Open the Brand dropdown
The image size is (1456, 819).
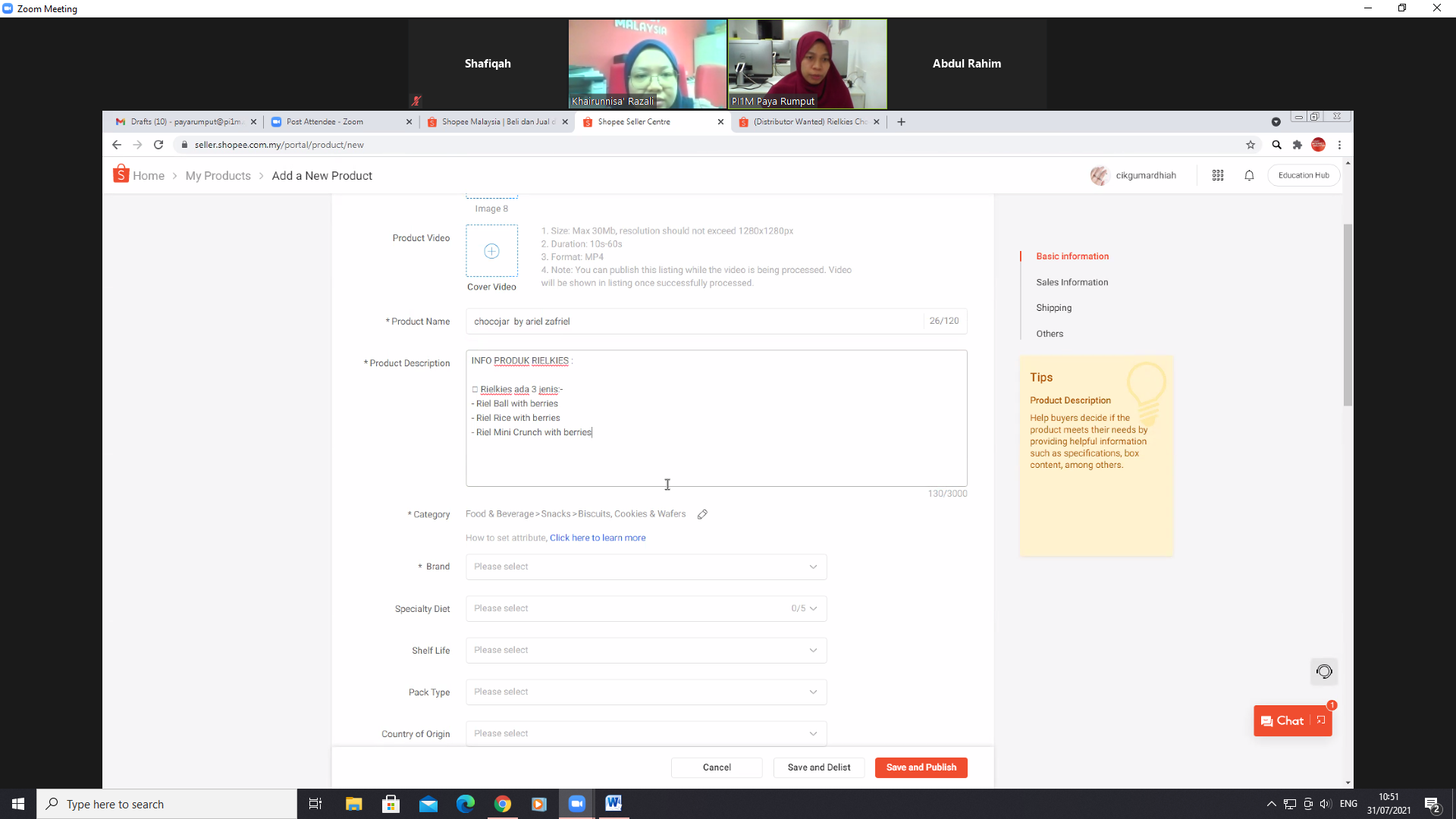[x=646, y=566]
